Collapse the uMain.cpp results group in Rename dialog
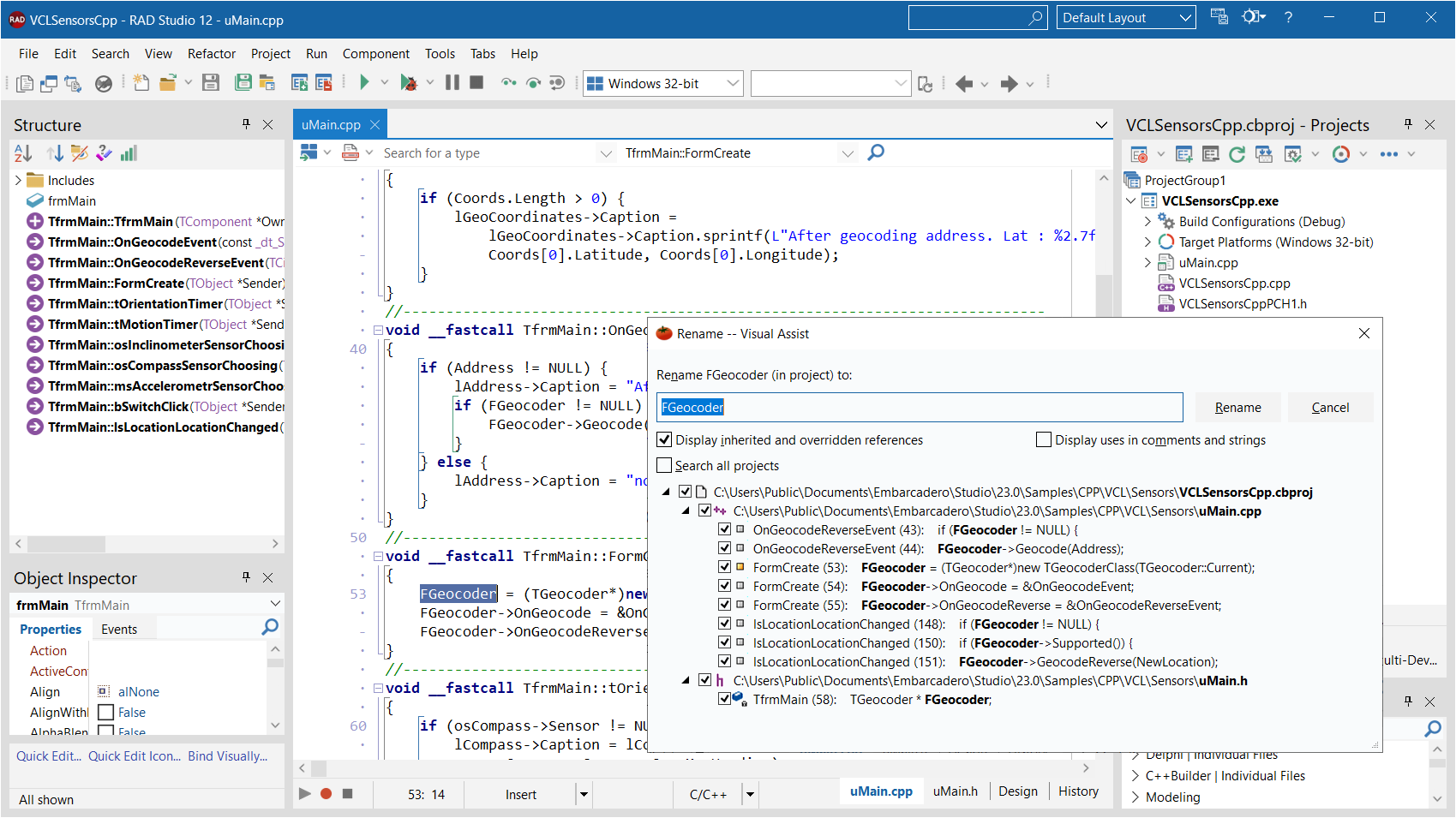The height and width of the screenshot is (818, 1456). [685, 511]
